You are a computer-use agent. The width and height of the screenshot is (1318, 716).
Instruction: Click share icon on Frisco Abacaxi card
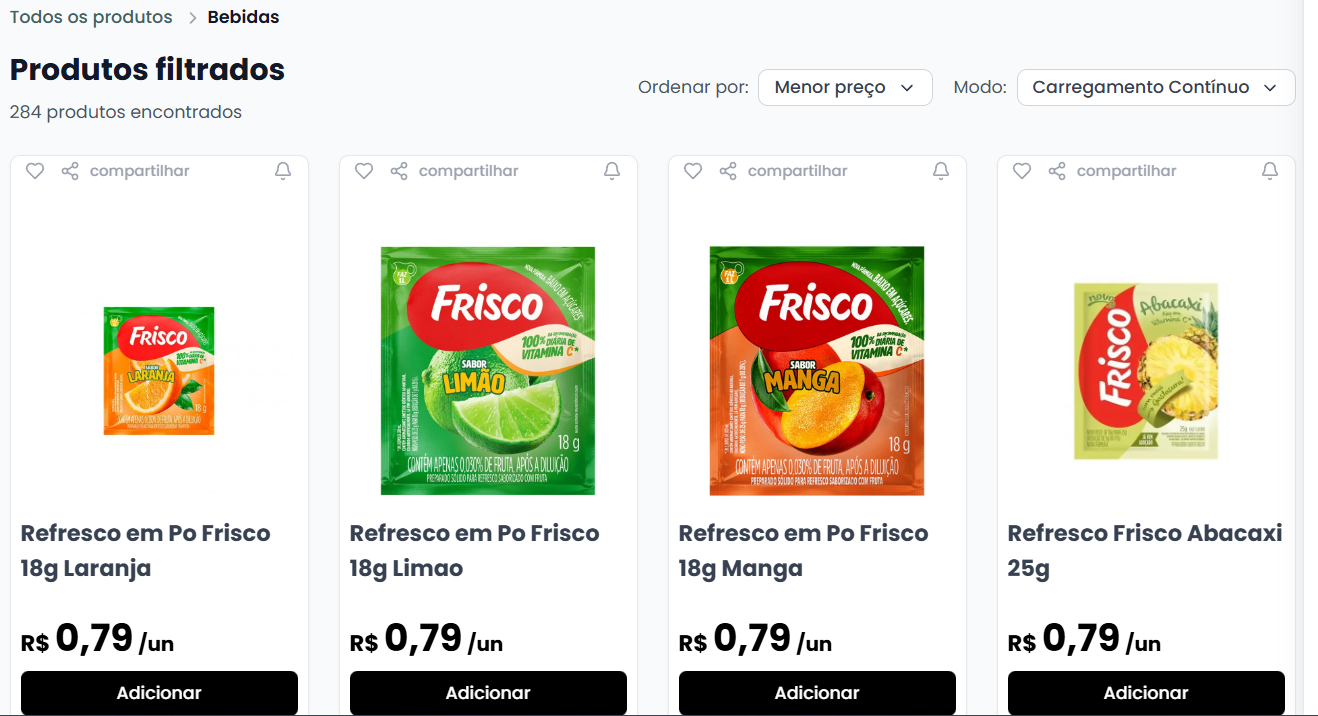tap(1057, 171)
